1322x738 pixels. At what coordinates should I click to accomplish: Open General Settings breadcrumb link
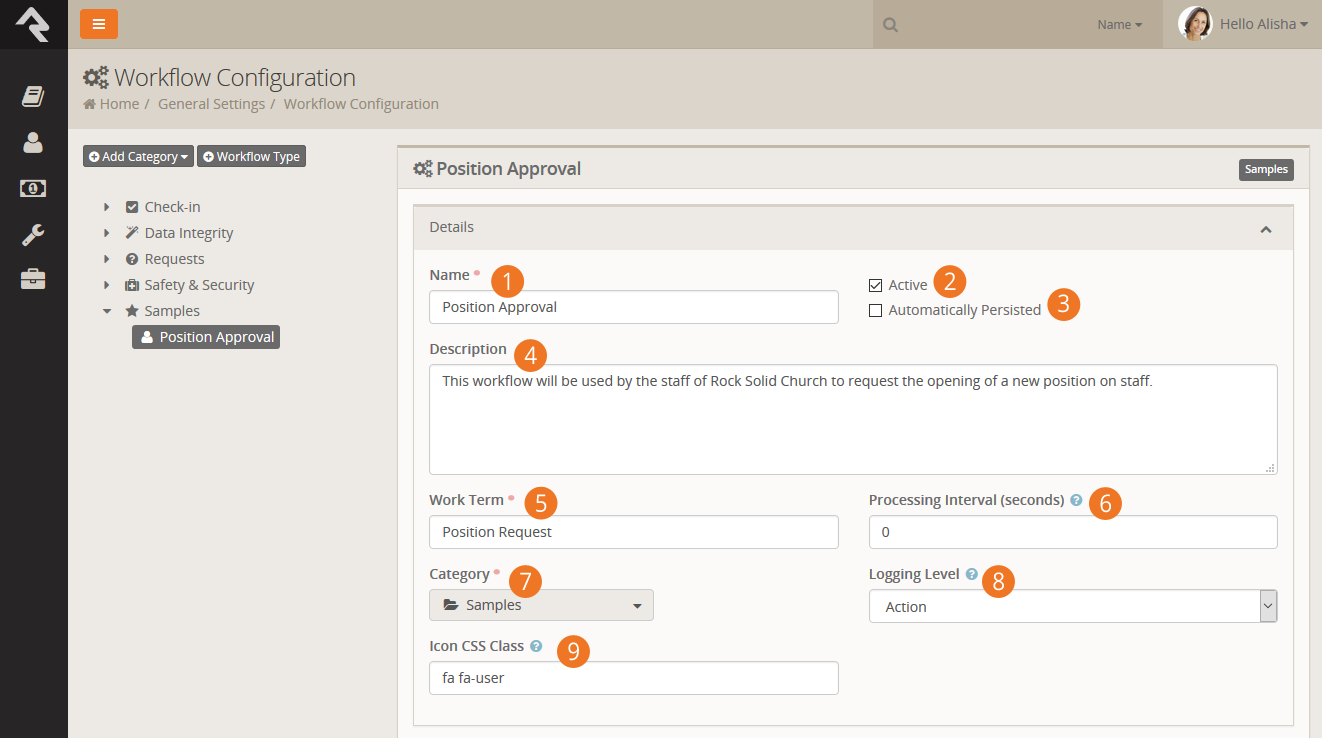click(211, 104)
